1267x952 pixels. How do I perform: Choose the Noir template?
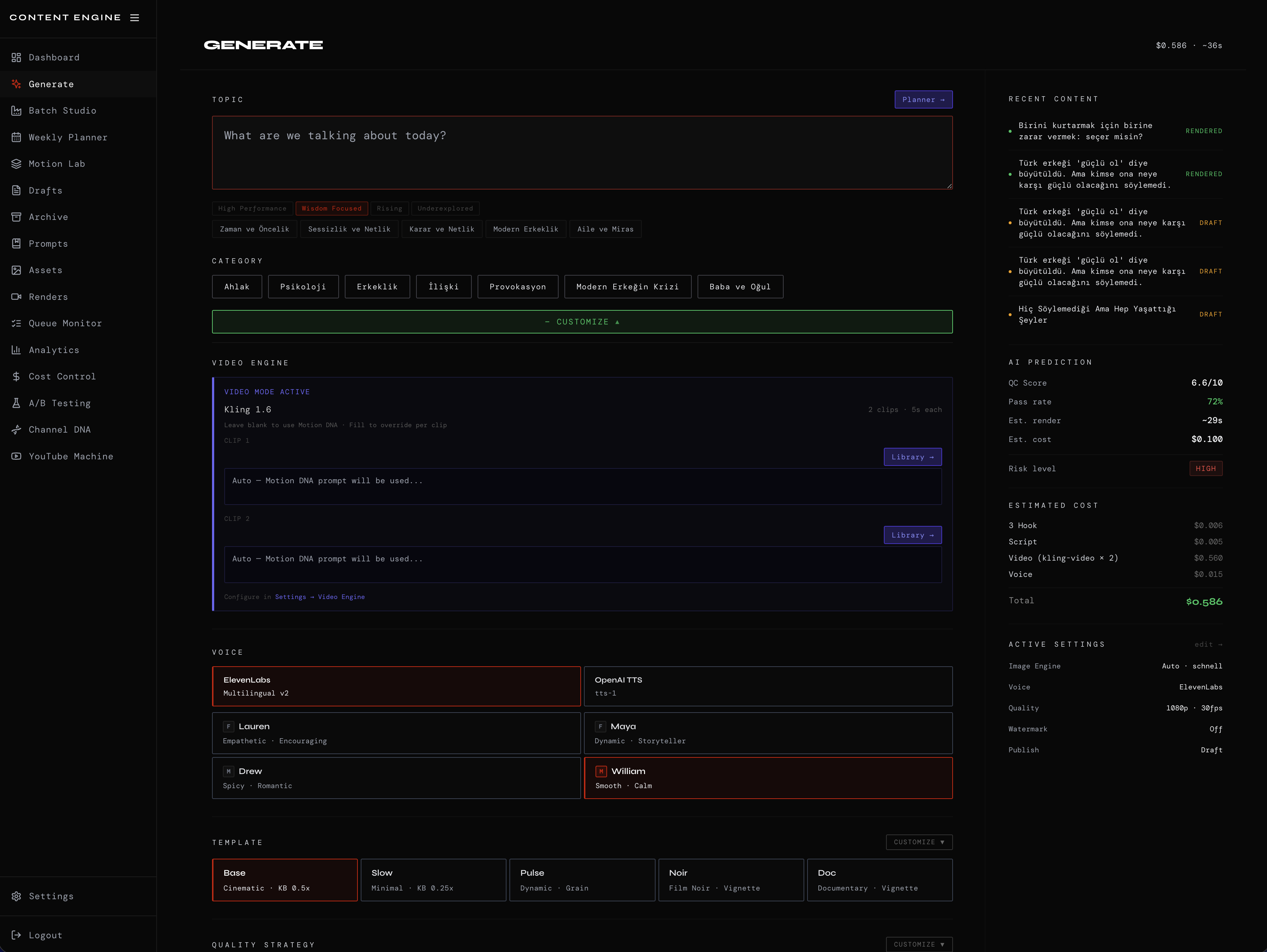(x=731, y=879)
